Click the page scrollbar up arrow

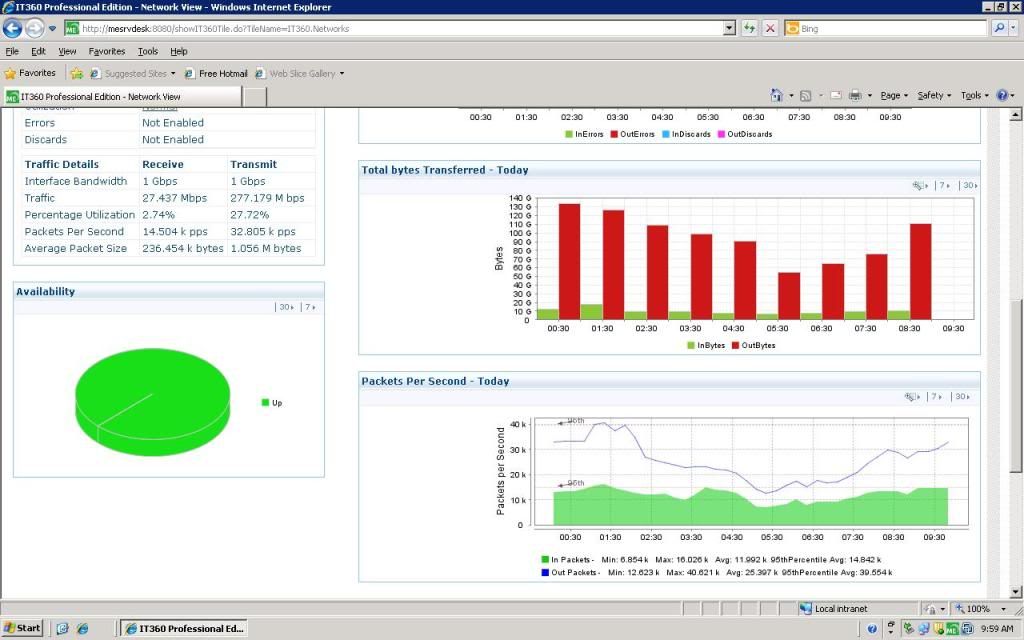pos(1015,115)
